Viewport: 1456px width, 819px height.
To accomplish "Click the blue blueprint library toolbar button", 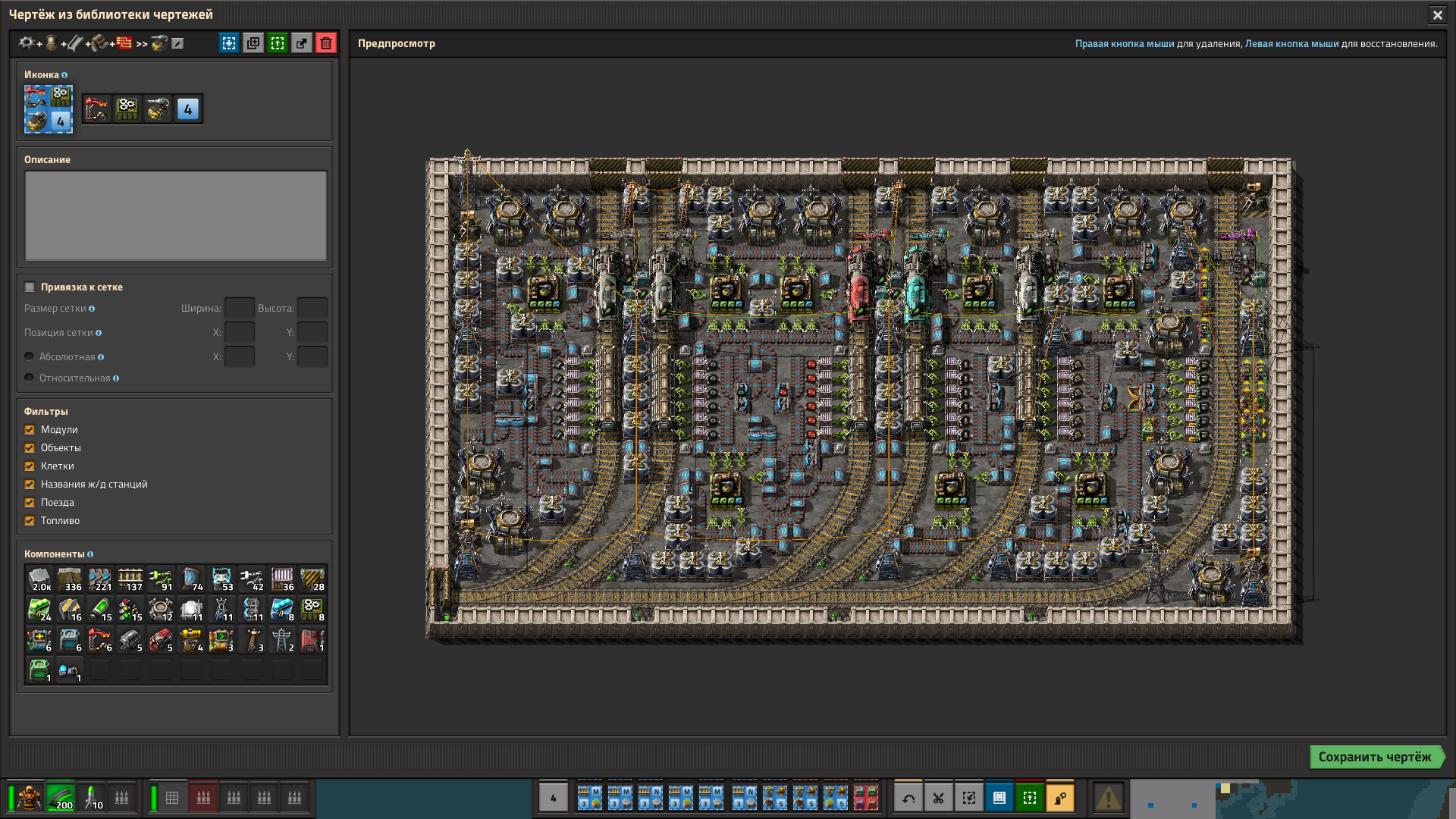I will pos(999,798).
